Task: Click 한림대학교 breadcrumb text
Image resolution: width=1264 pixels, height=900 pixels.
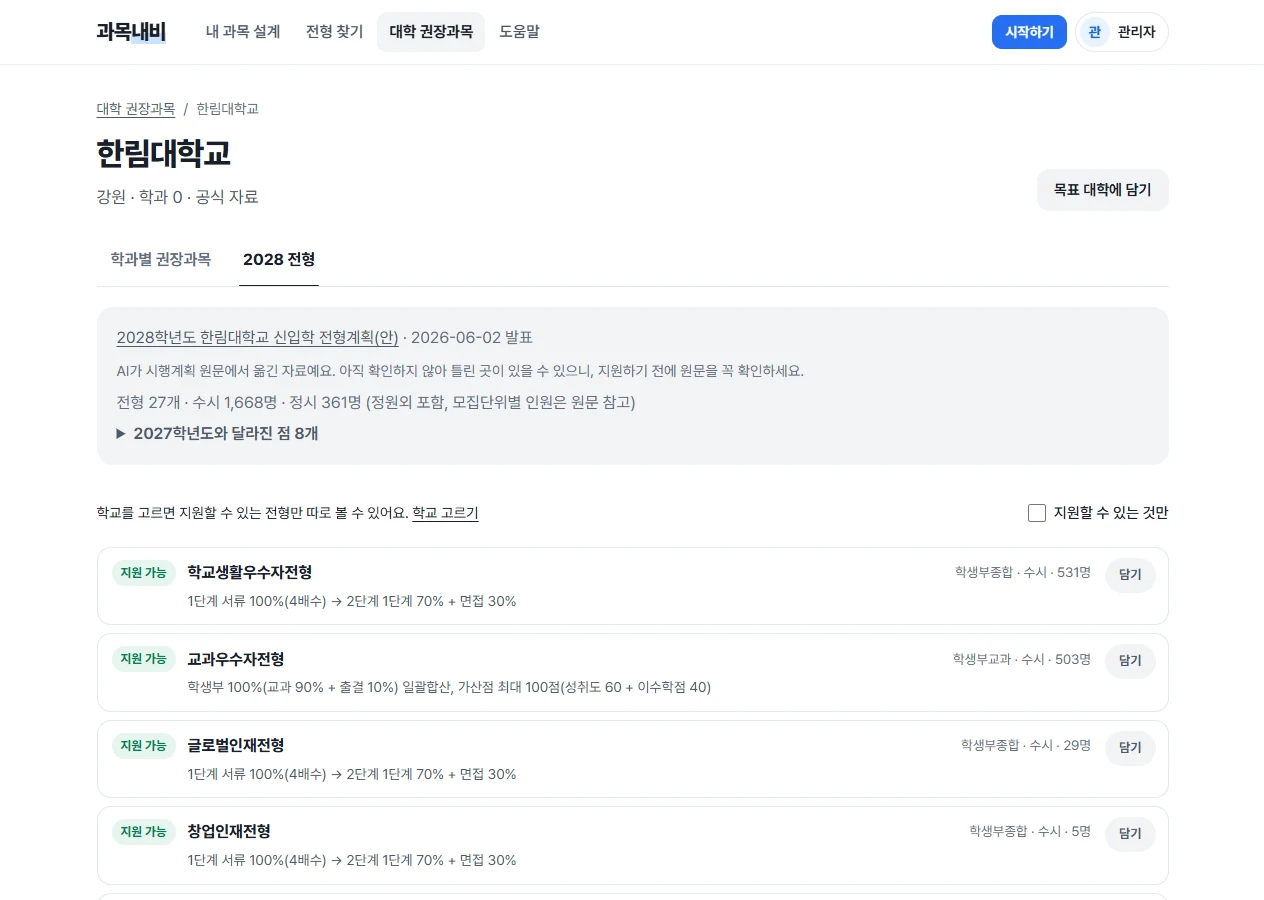Action: (228, 109)
